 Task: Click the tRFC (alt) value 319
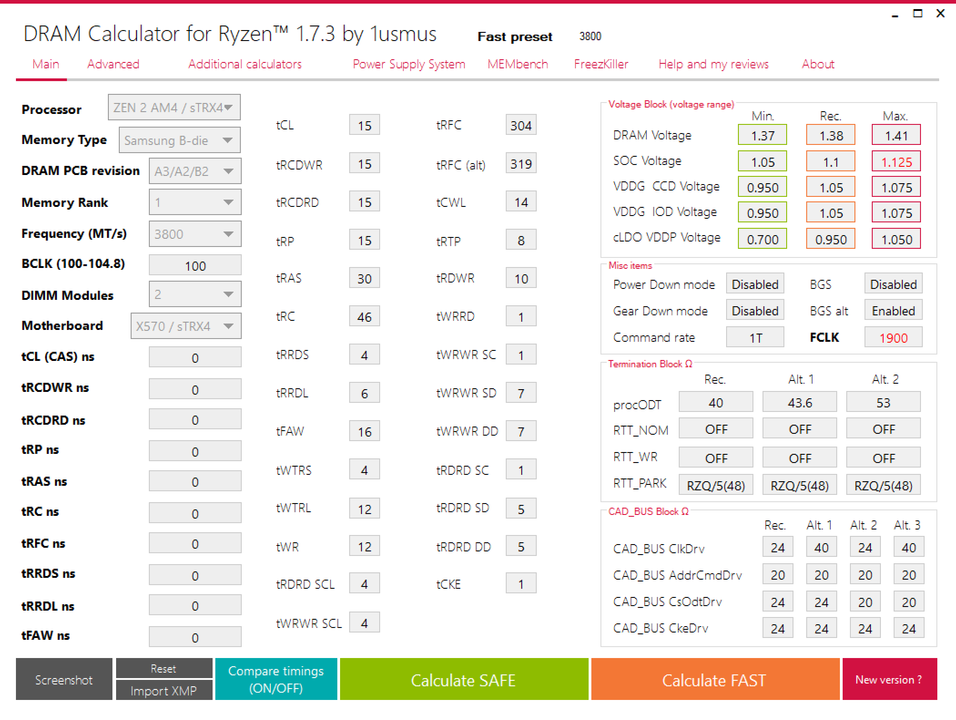521,163
